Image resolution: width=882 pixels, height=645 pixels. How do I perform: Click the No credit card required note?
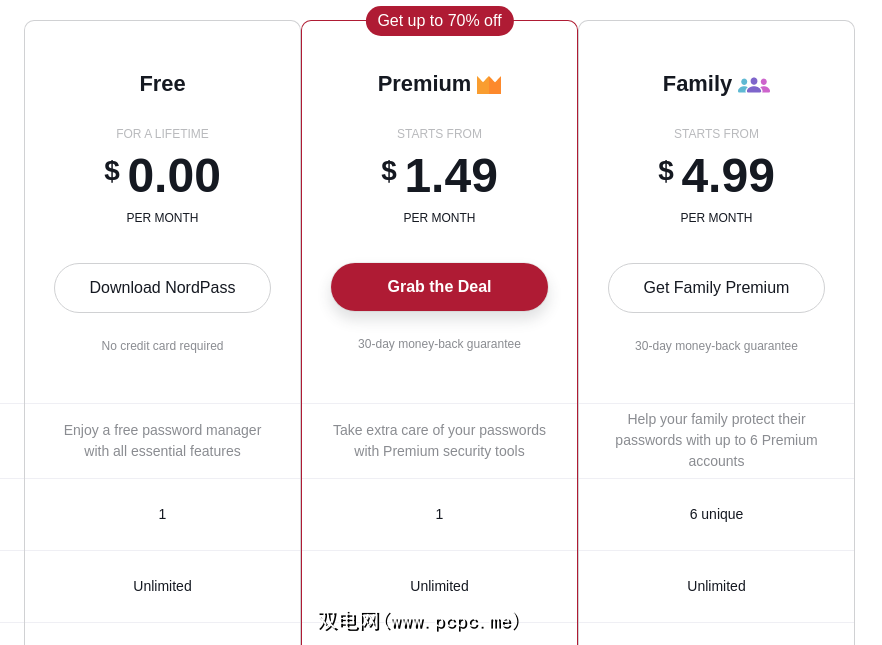click(162, 346)
